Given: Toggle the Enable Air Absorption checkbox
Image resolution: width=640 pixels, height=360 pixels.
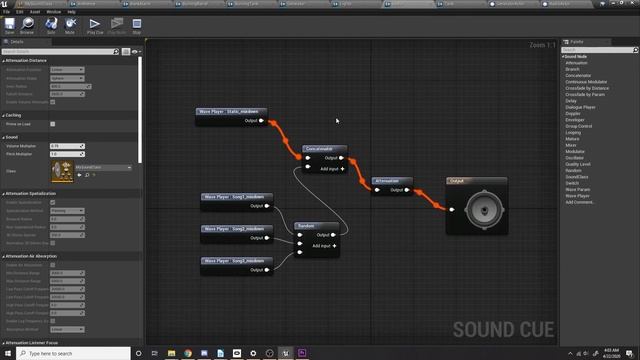Looking at the screenshot, I should [x=53, y=265].
